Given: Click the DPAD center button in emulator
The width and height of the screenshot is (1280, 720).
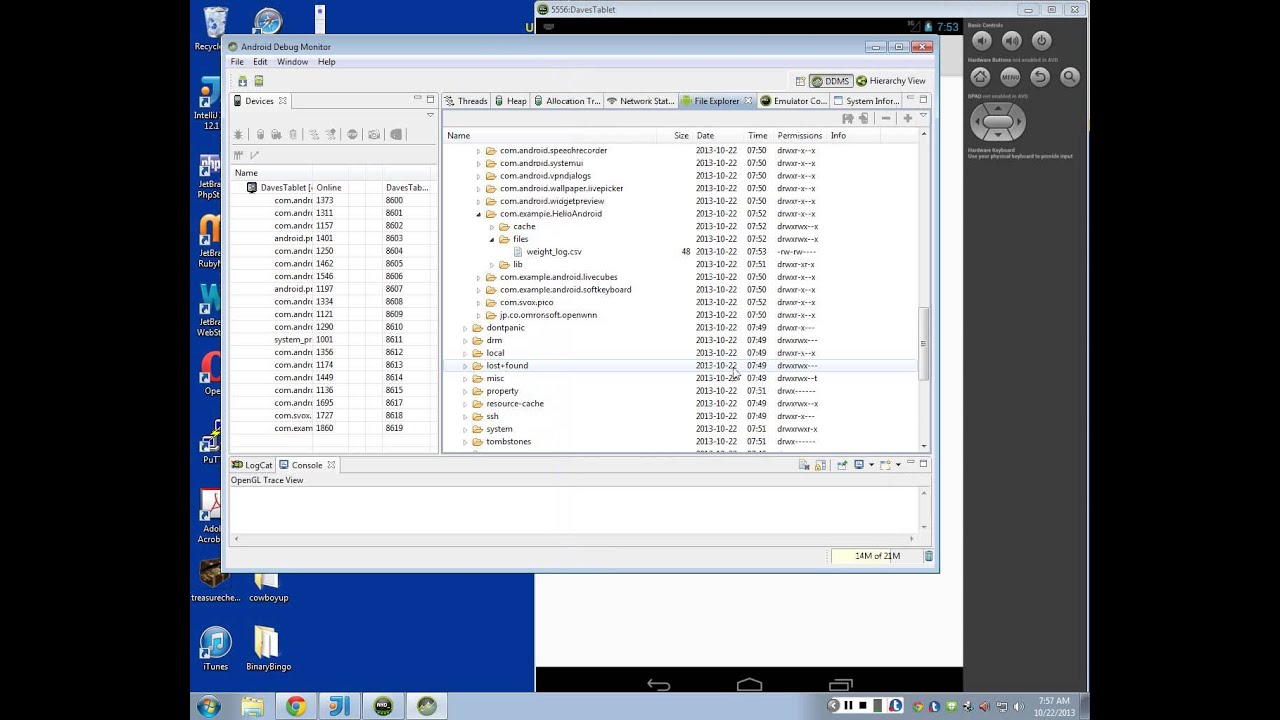Looking at the screenshot, I should click(998, 121).
